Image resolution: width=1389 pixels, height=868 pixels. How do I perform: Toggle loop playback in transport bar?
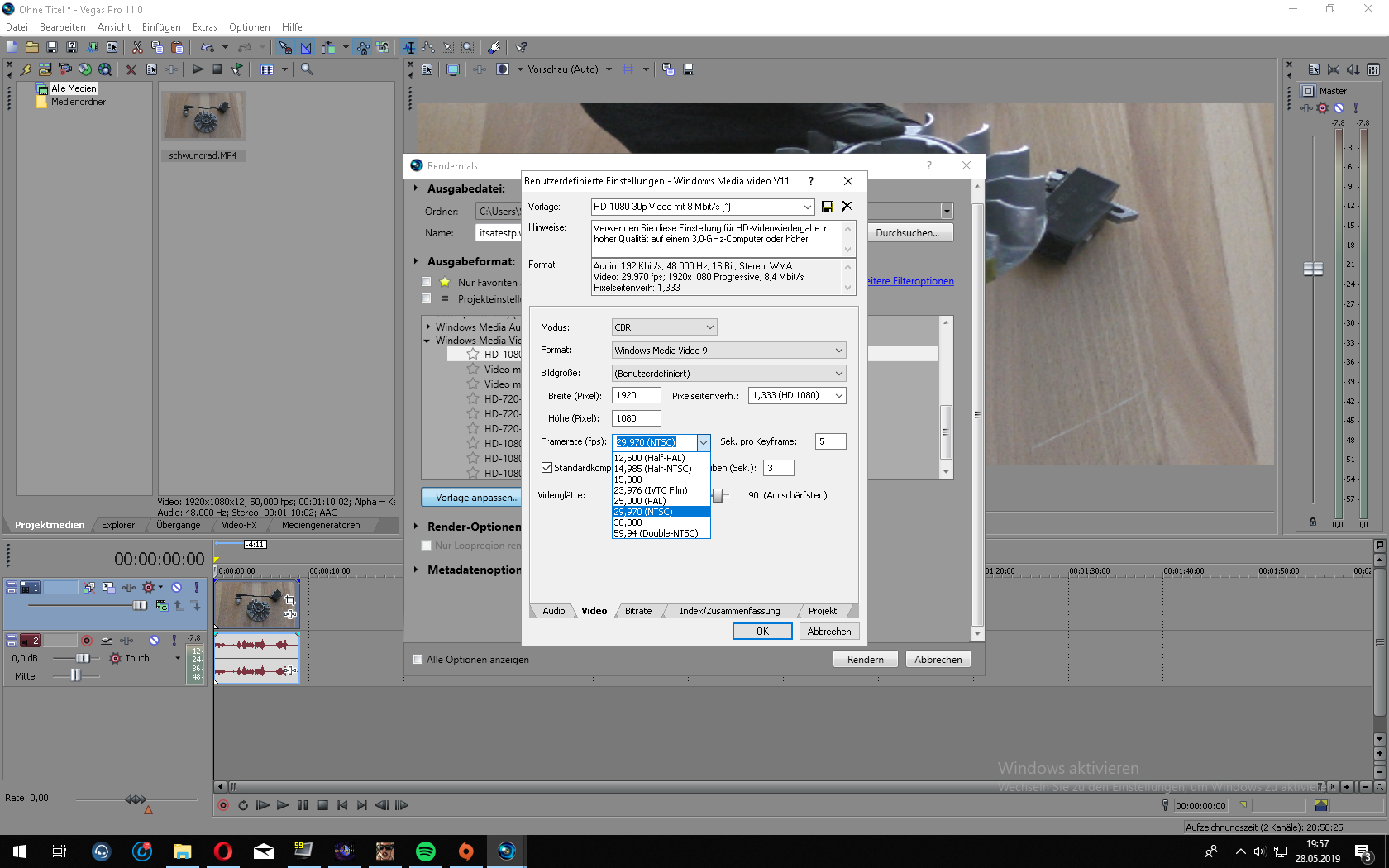click(243, 805)
